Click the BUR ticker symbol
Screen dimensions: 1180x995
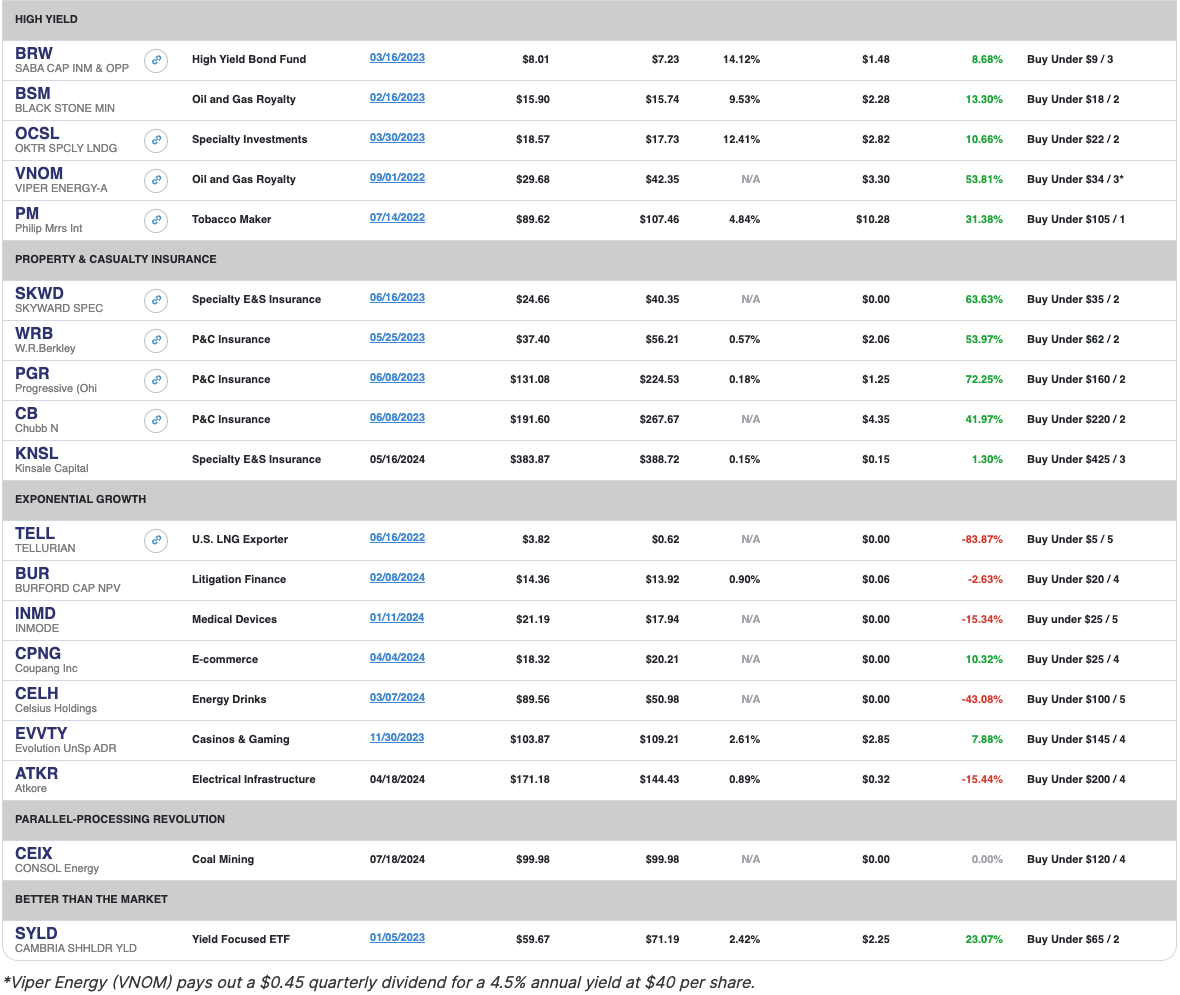(32, 573)
